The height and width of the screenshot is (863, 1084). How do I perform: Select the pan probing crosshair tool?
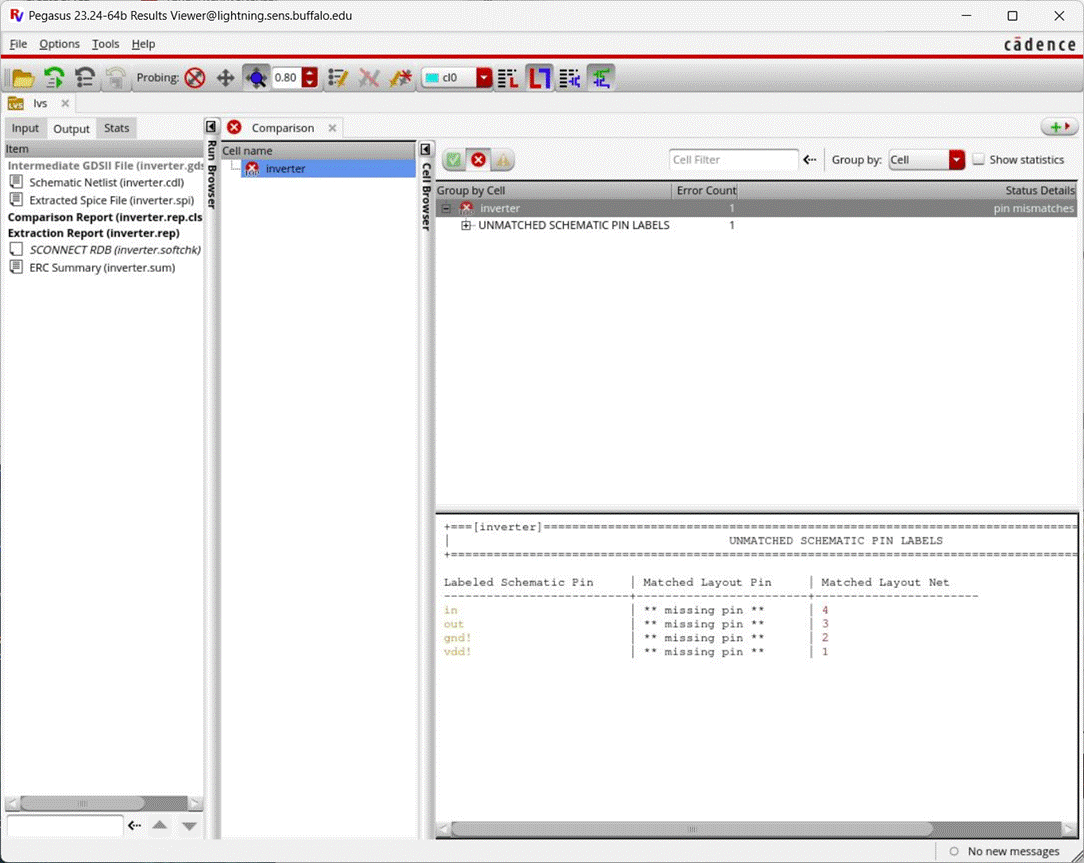coord(225,77)
